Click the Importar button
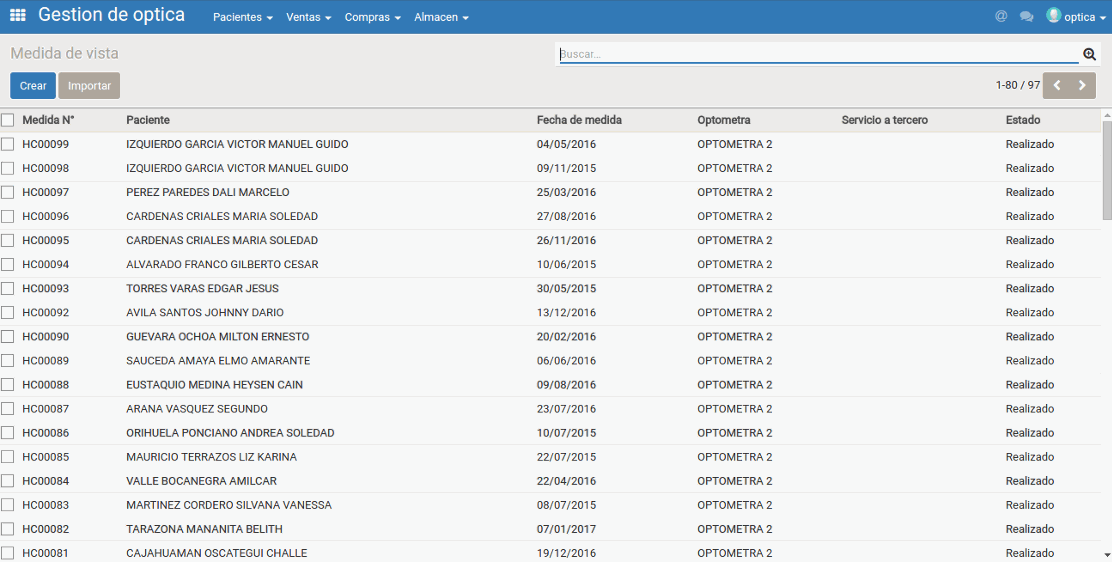 point(89,86)
